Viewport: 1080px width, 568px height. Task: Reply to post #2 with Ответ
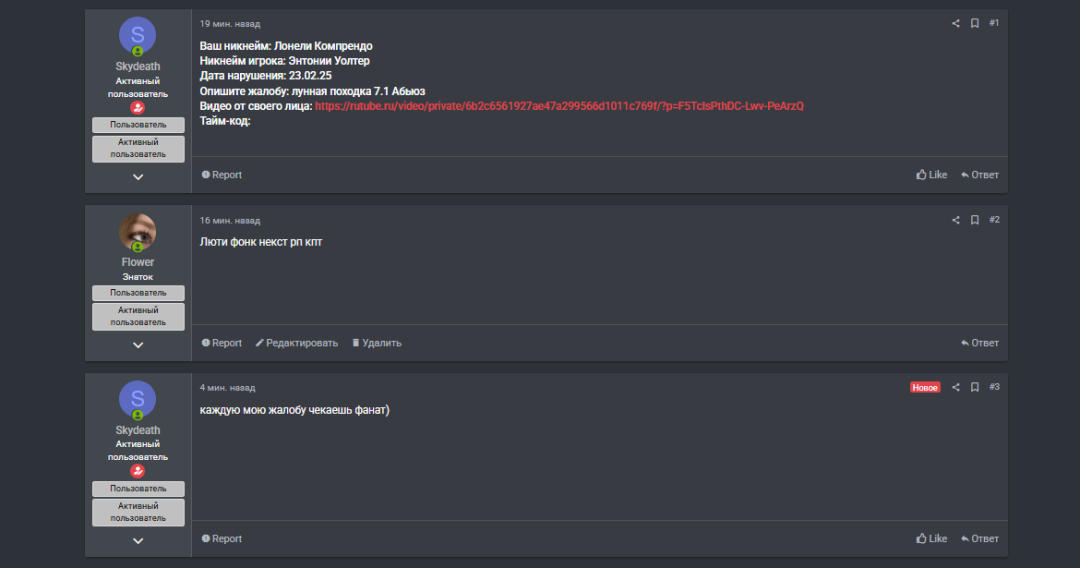(x=979, y=343)
